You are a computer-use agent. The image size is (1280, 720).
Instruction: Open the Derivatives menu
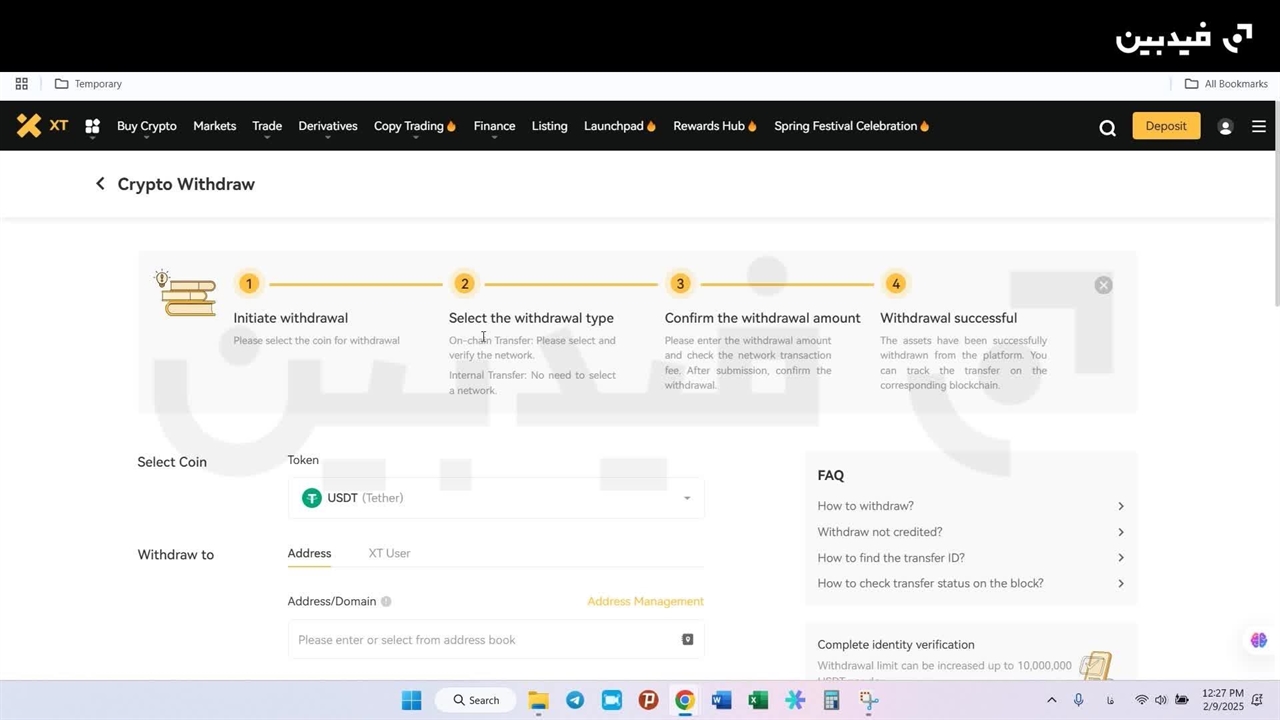(327, 126)
